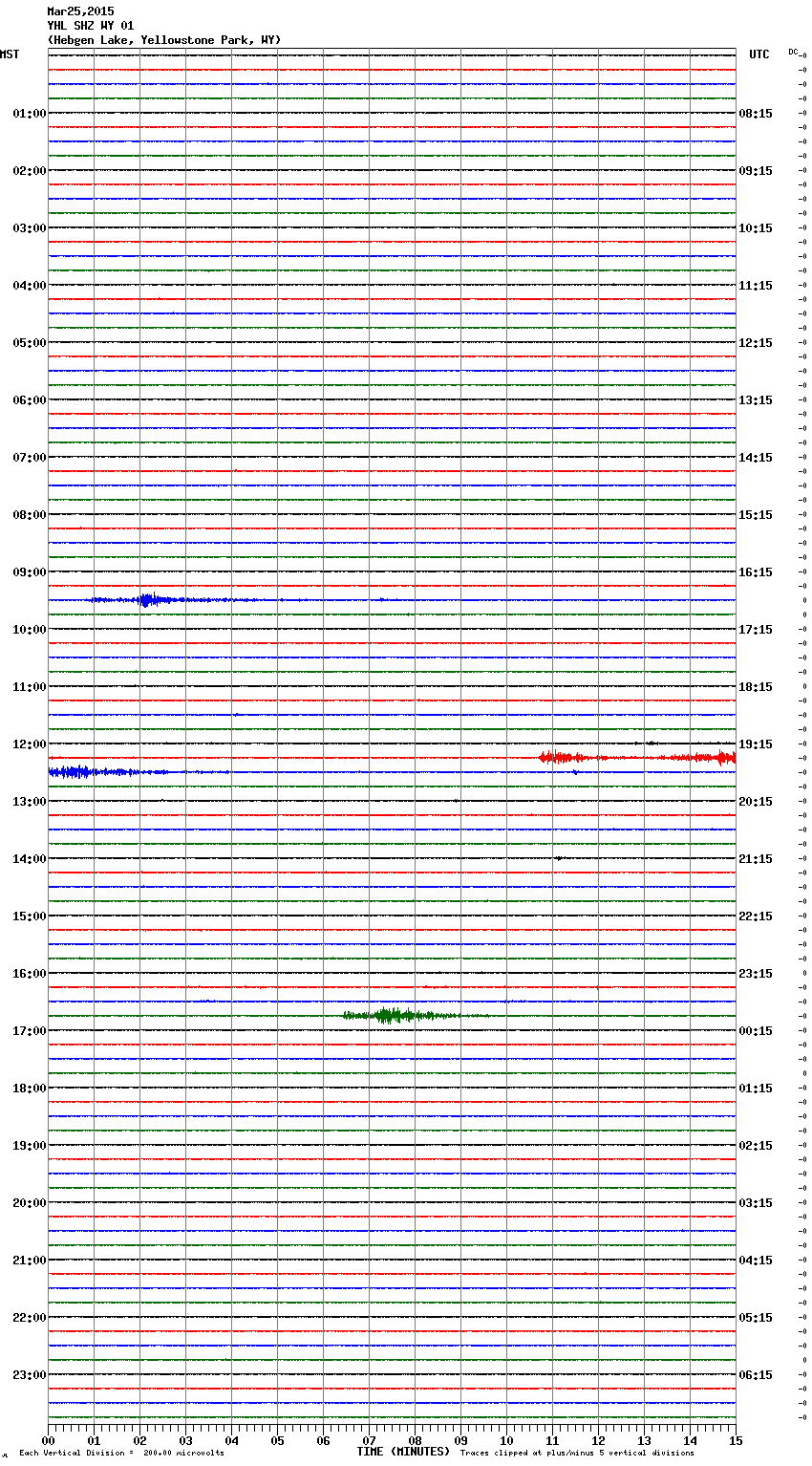Click the vertical division 200.00 microvolts note

pyautogui.click(x=121, y=1454)
